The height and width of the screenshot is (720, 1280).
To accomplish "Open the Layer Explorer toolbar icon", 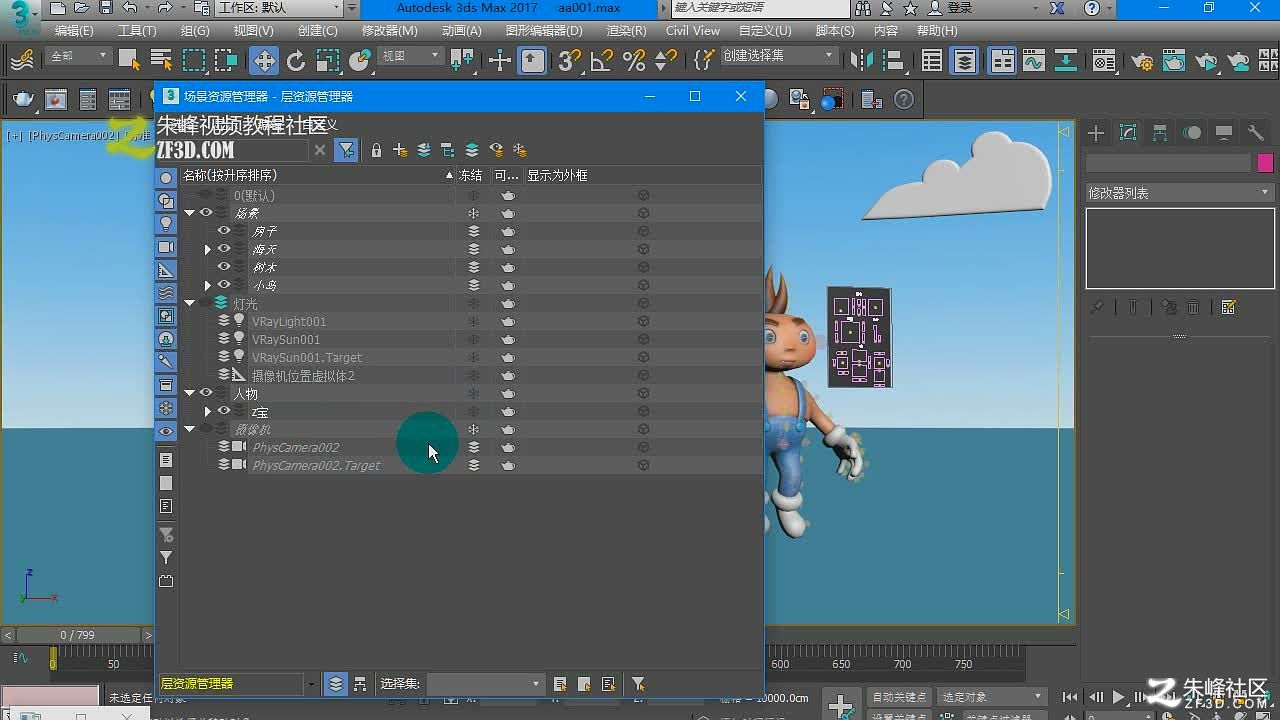I will coord(965,61).
